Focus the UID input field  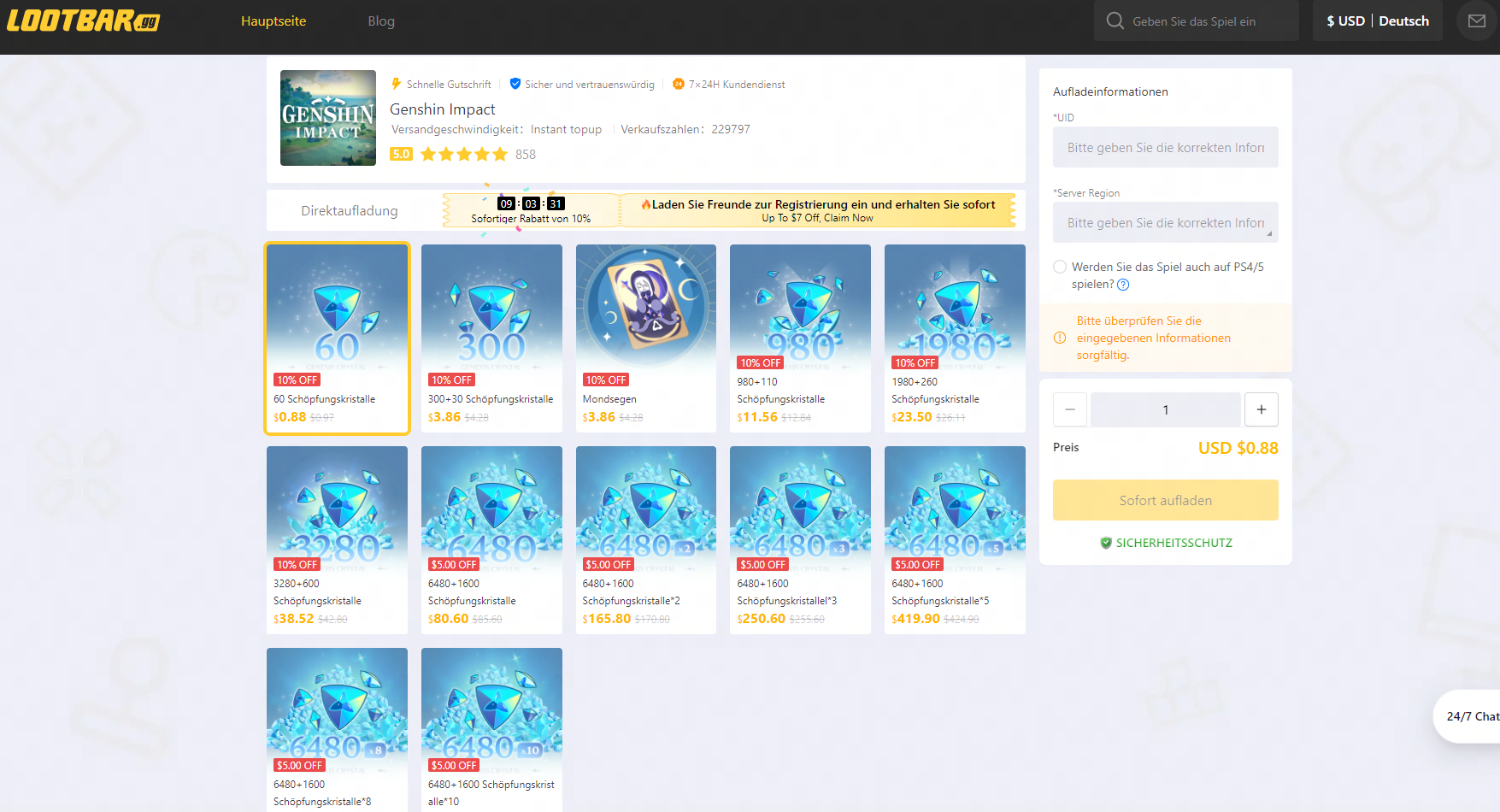pyautogui.click(x=1165, y=147)
